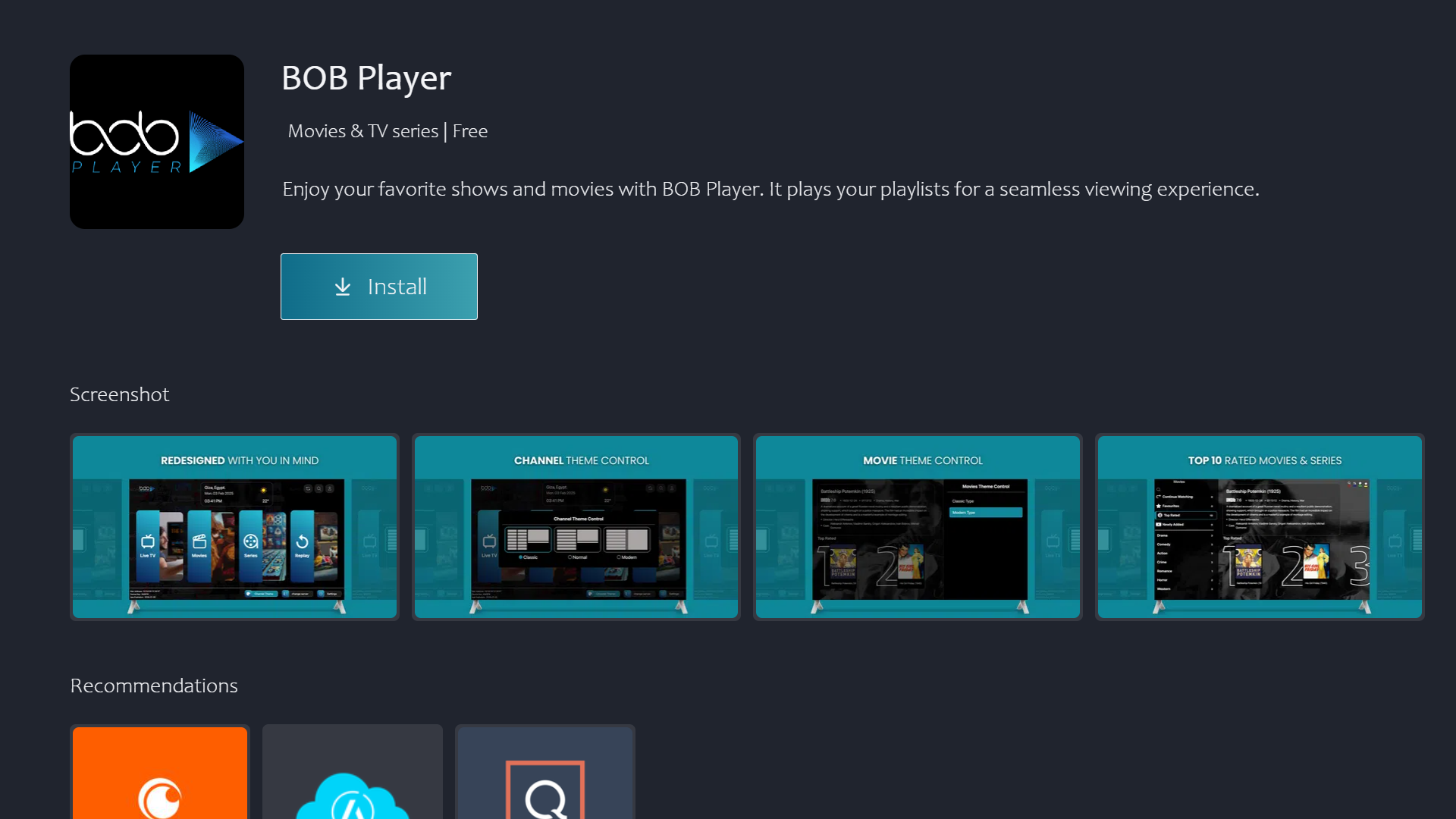Image resolution: width=1456 pixels, height=819 pixels.
Task: Click the app description text
Action: [770, 189]
